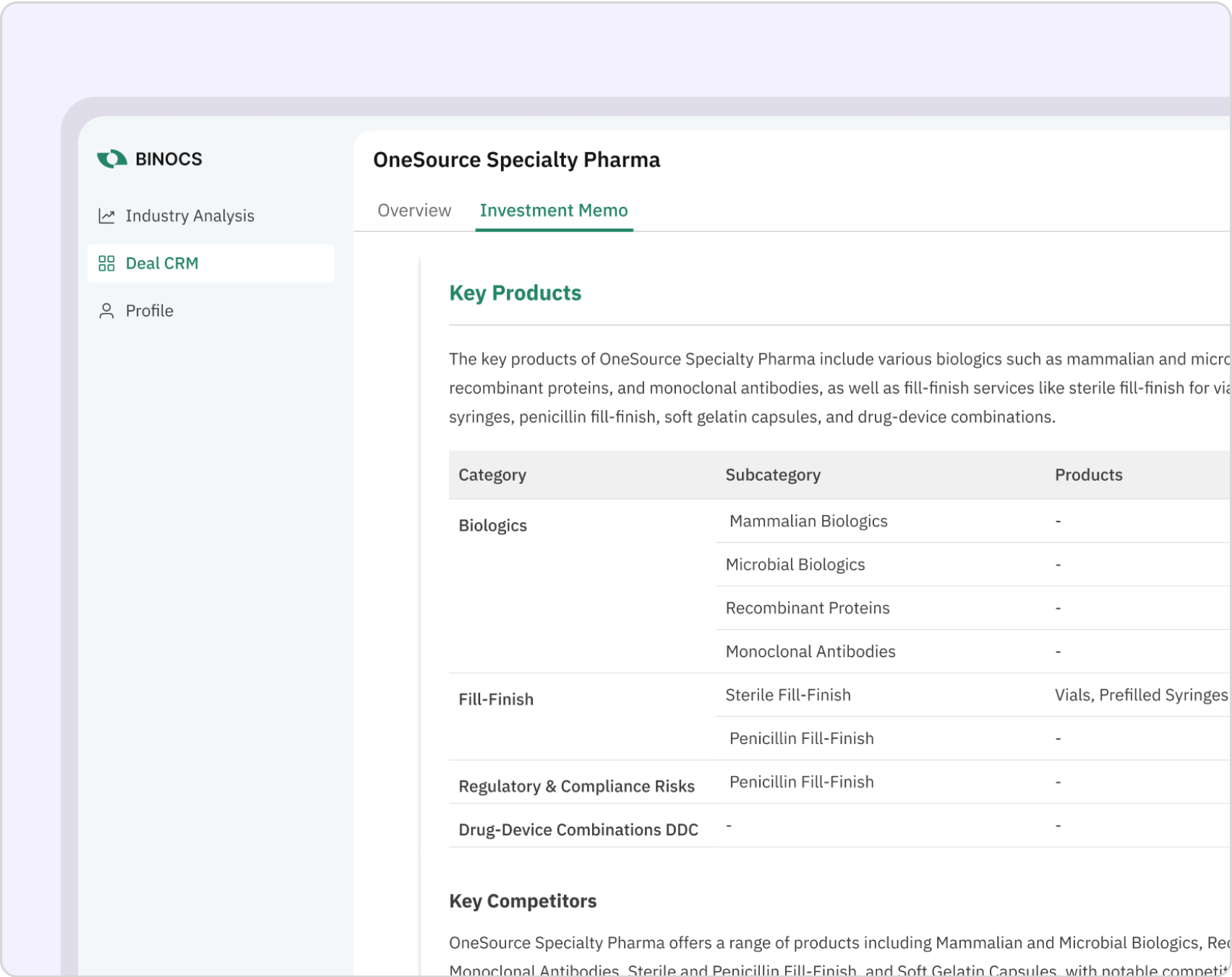Click the Category column header
1232x977 pixels.
tap(492, 475)
